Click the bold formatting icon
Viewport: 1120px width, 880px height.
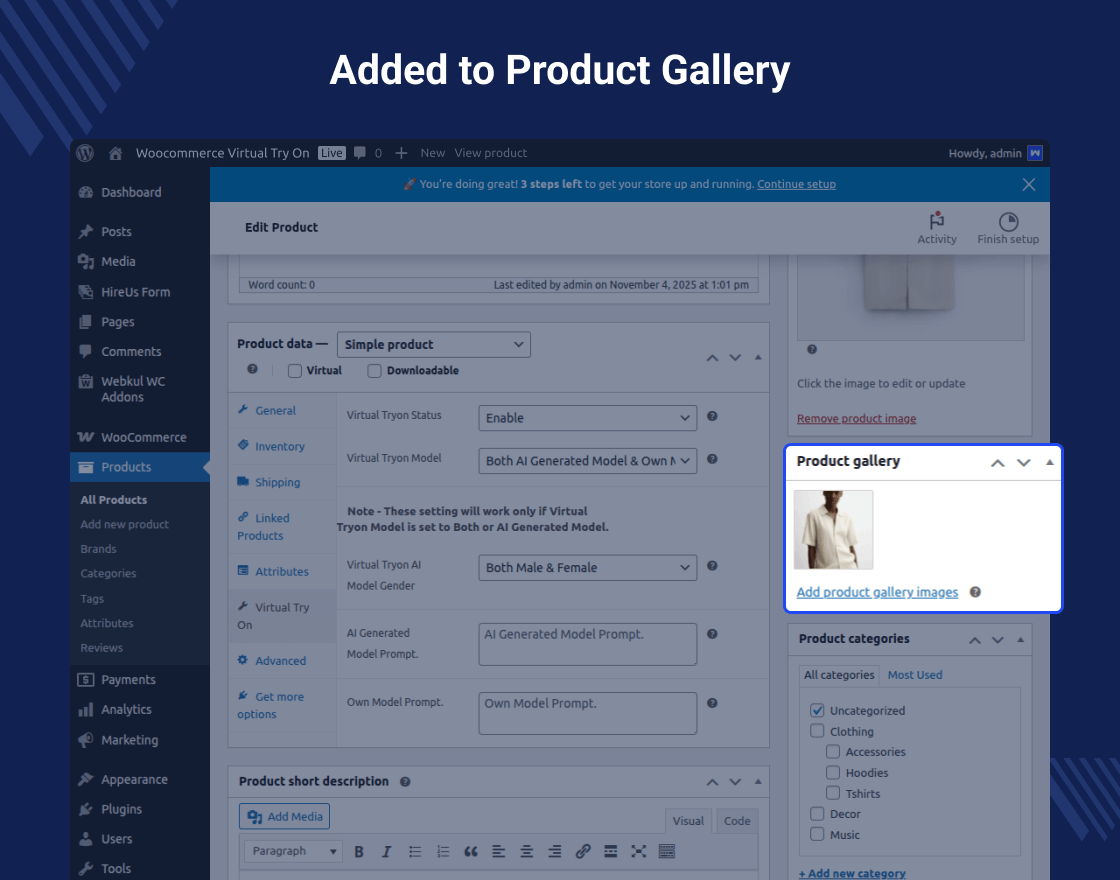pyautogui.click(x=359, y=851)
